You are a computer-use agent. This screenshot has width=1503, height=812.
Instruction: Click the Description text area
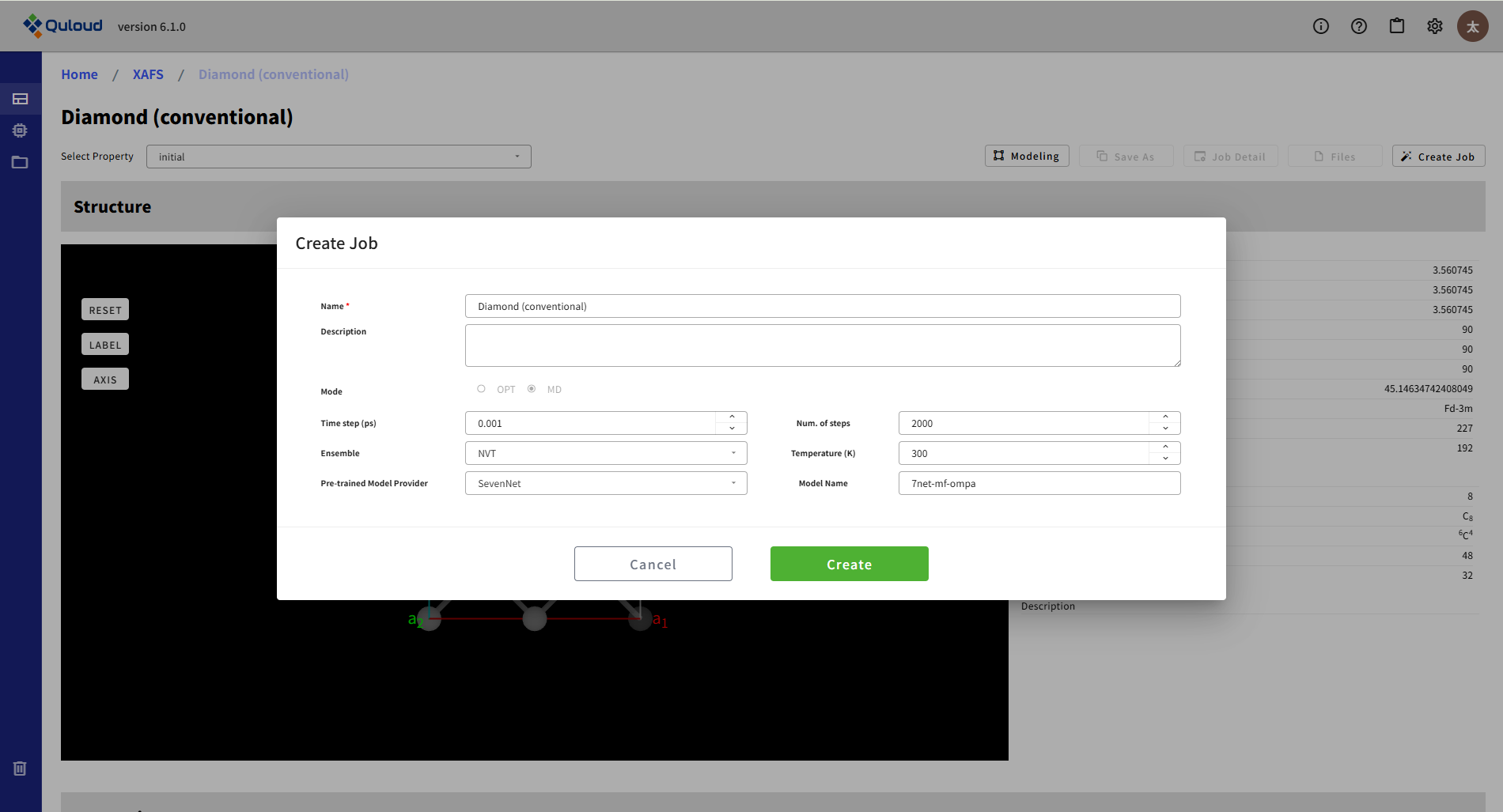click(x=822, y=346)
